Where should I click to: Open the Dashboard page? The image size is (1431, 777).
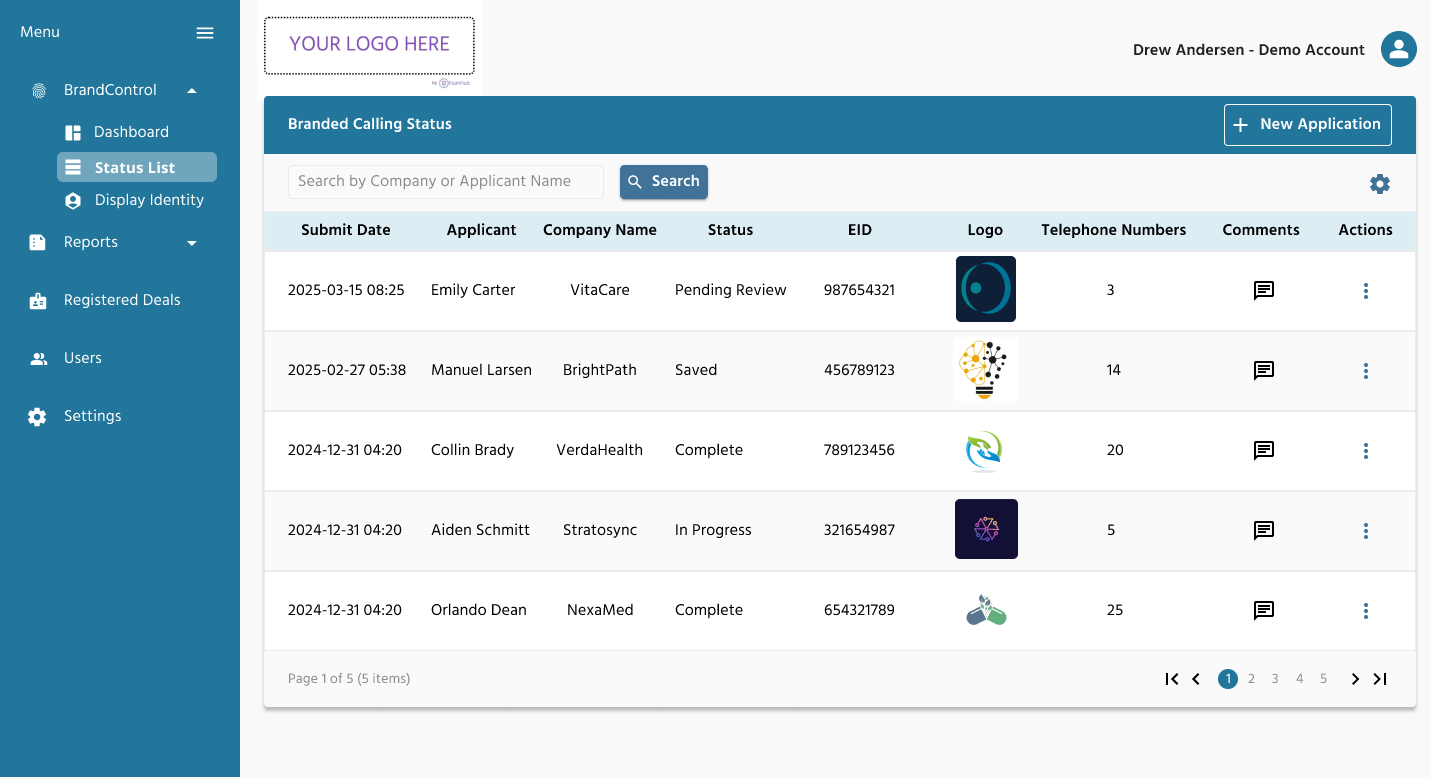(x=131, y=132)
